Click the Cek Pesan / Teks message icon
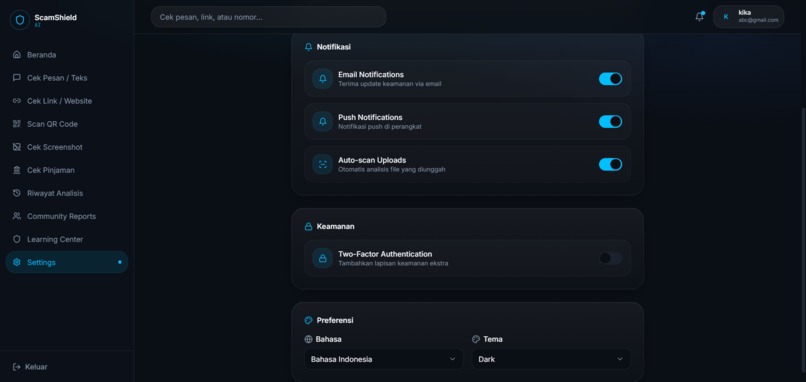 point(16,78)
